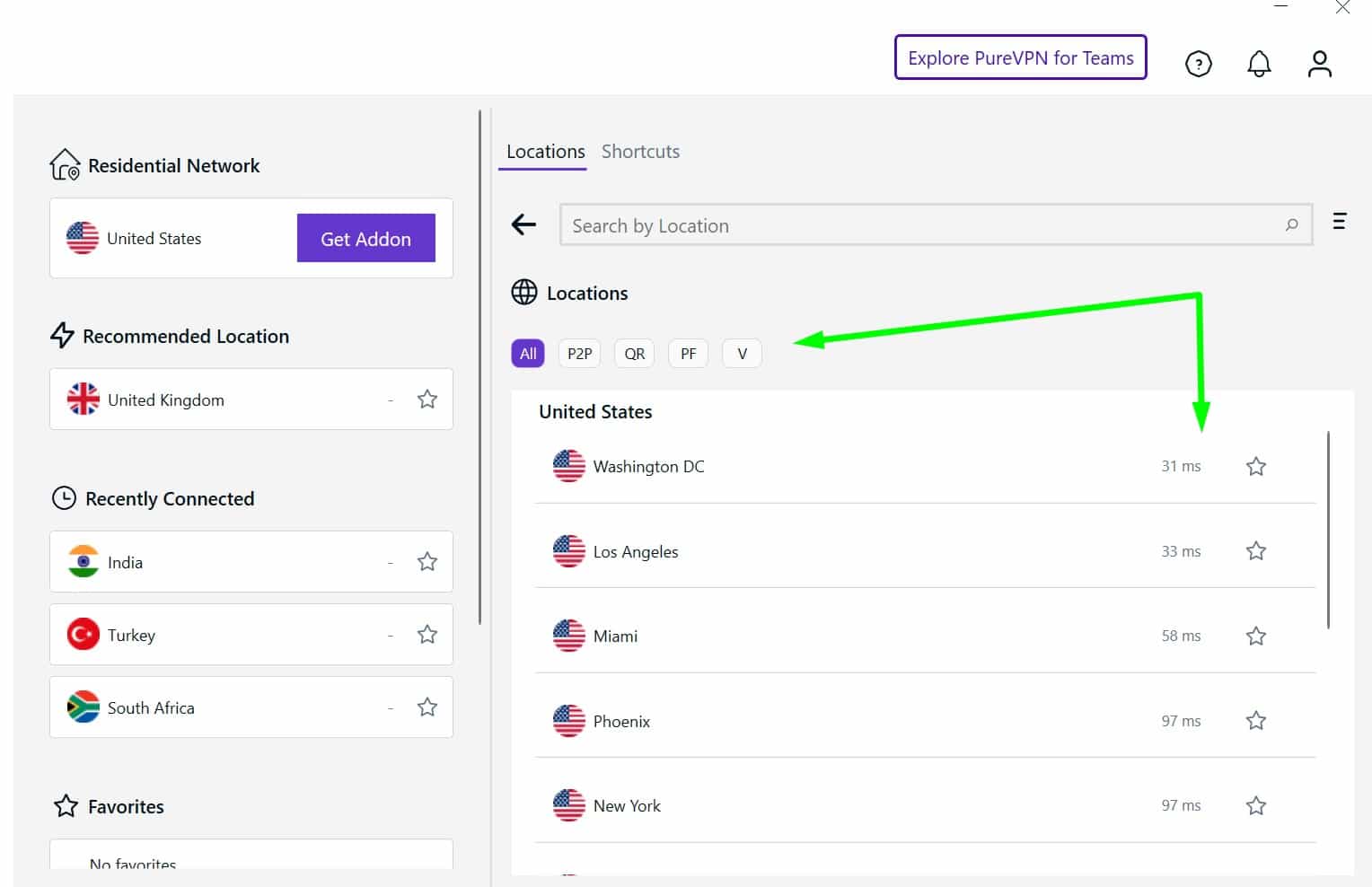Select the PF filter chip
1372x887 pixels.
point(689,354)
